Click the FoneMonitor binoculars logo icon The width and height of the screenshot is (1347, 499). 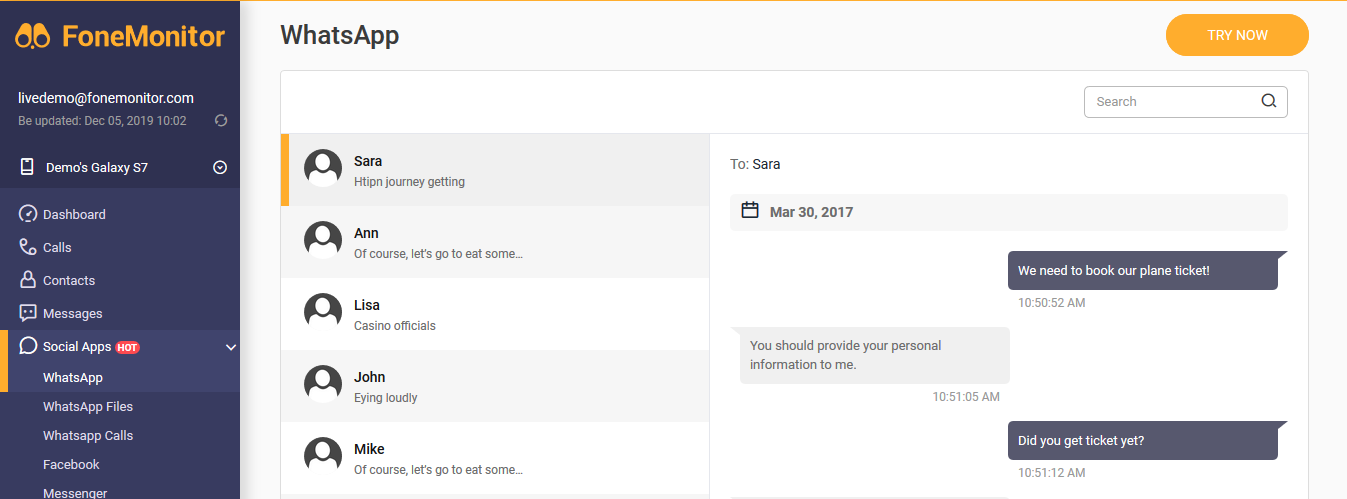(33, 37)
